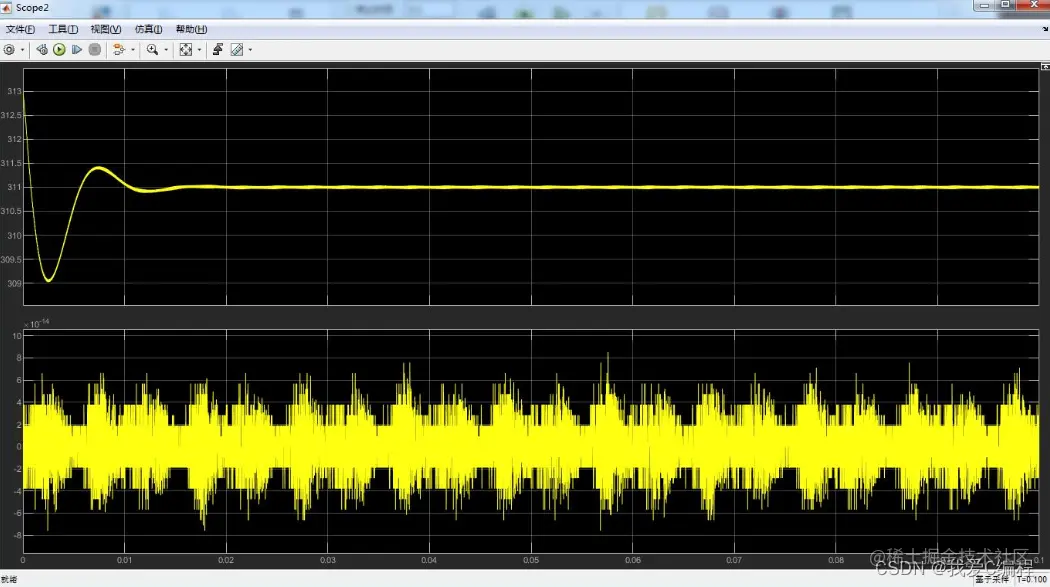1050x587 pixels.
Task: Click the step forward simulation button
Action: (77, 50)
